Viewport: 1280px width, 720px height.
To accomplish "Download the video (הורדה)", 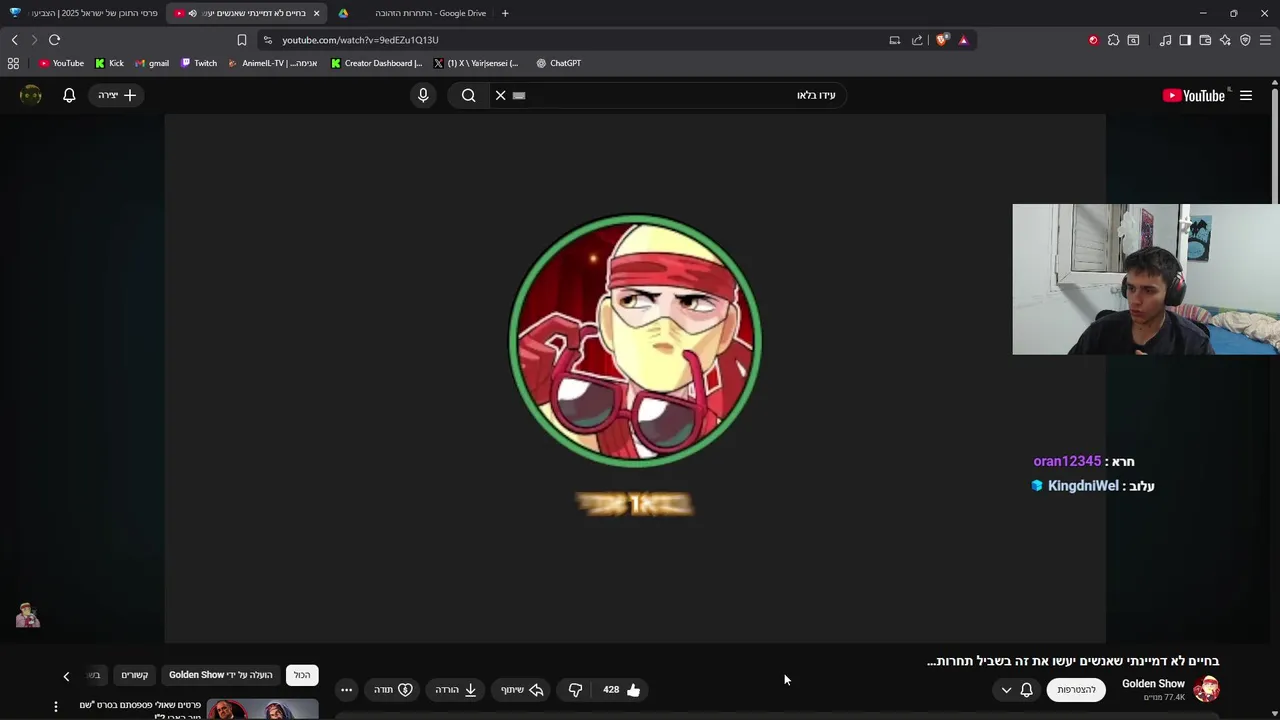I will click(x=455, y=689).
